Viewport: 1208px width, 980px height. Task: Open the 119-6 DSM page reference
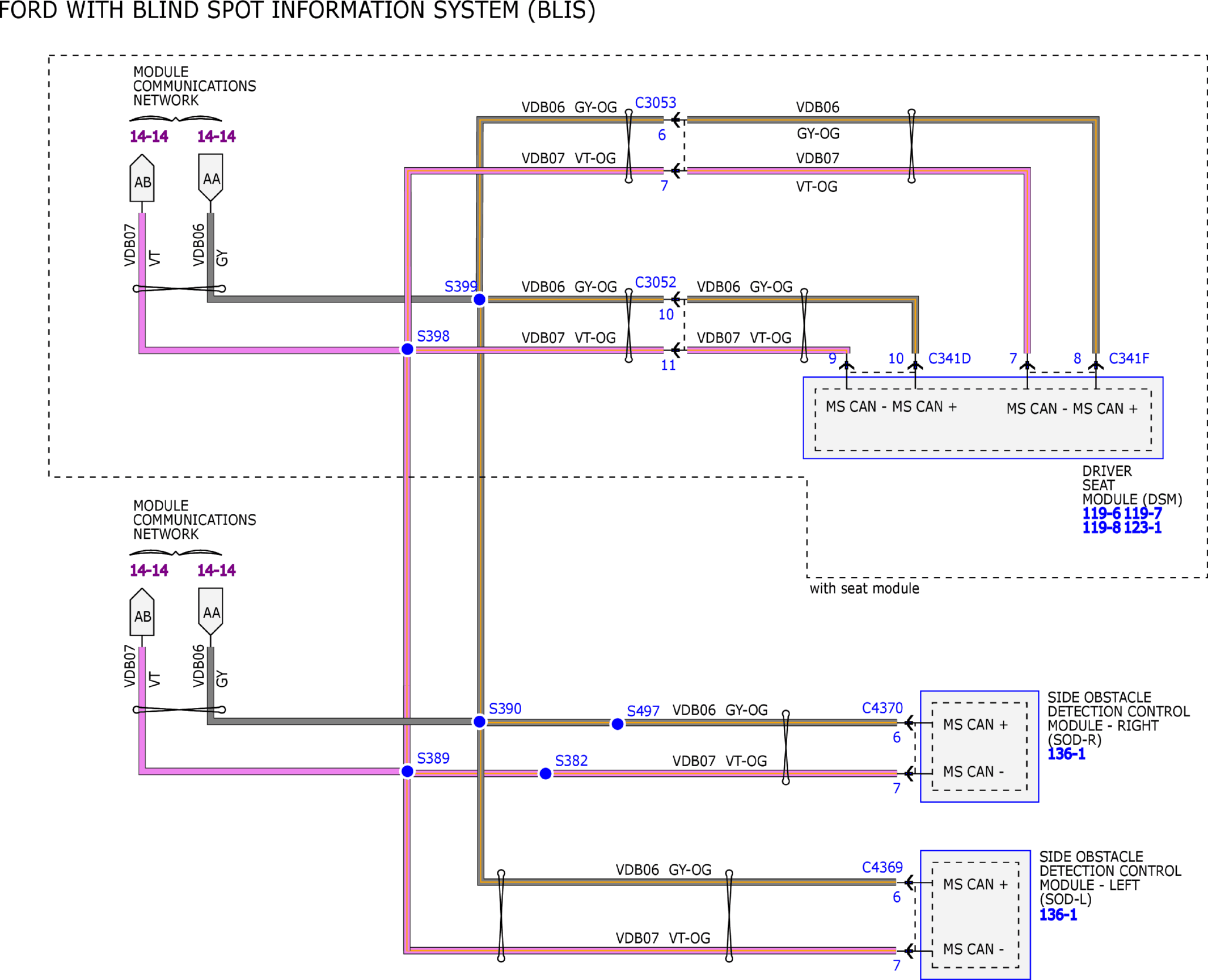[x=1101, y=513]
